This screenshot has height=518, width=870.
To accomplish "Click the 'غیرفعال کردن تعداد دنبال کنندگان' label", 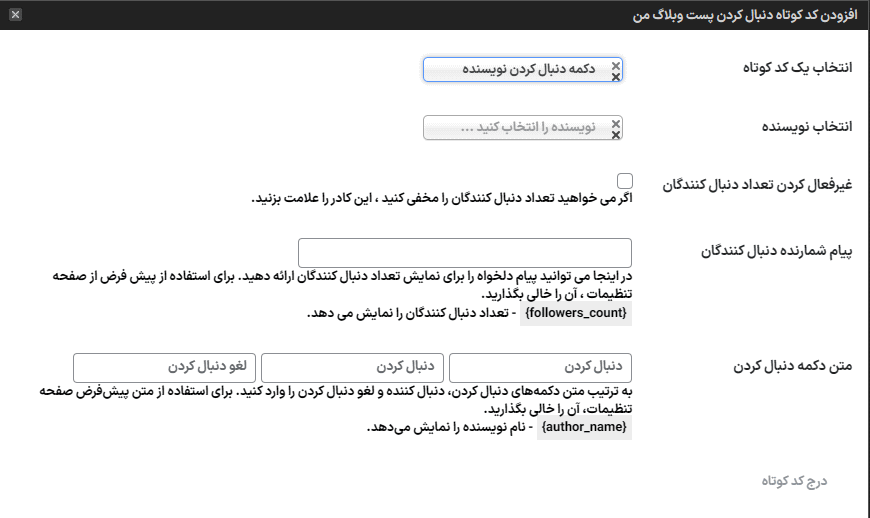I will (x=758, y=185).
